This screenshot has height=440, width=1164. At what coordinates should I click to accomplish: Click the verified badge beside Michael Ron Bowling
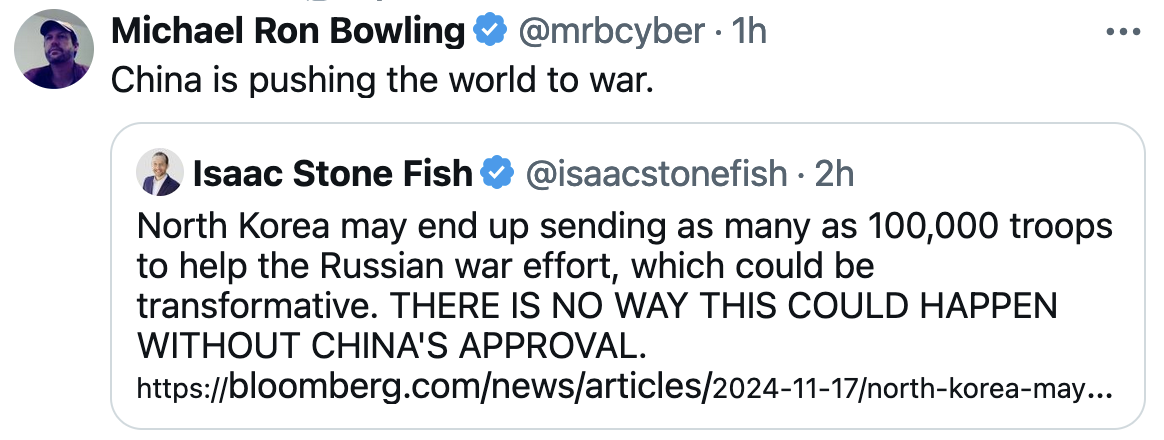[x=488, y=32]
